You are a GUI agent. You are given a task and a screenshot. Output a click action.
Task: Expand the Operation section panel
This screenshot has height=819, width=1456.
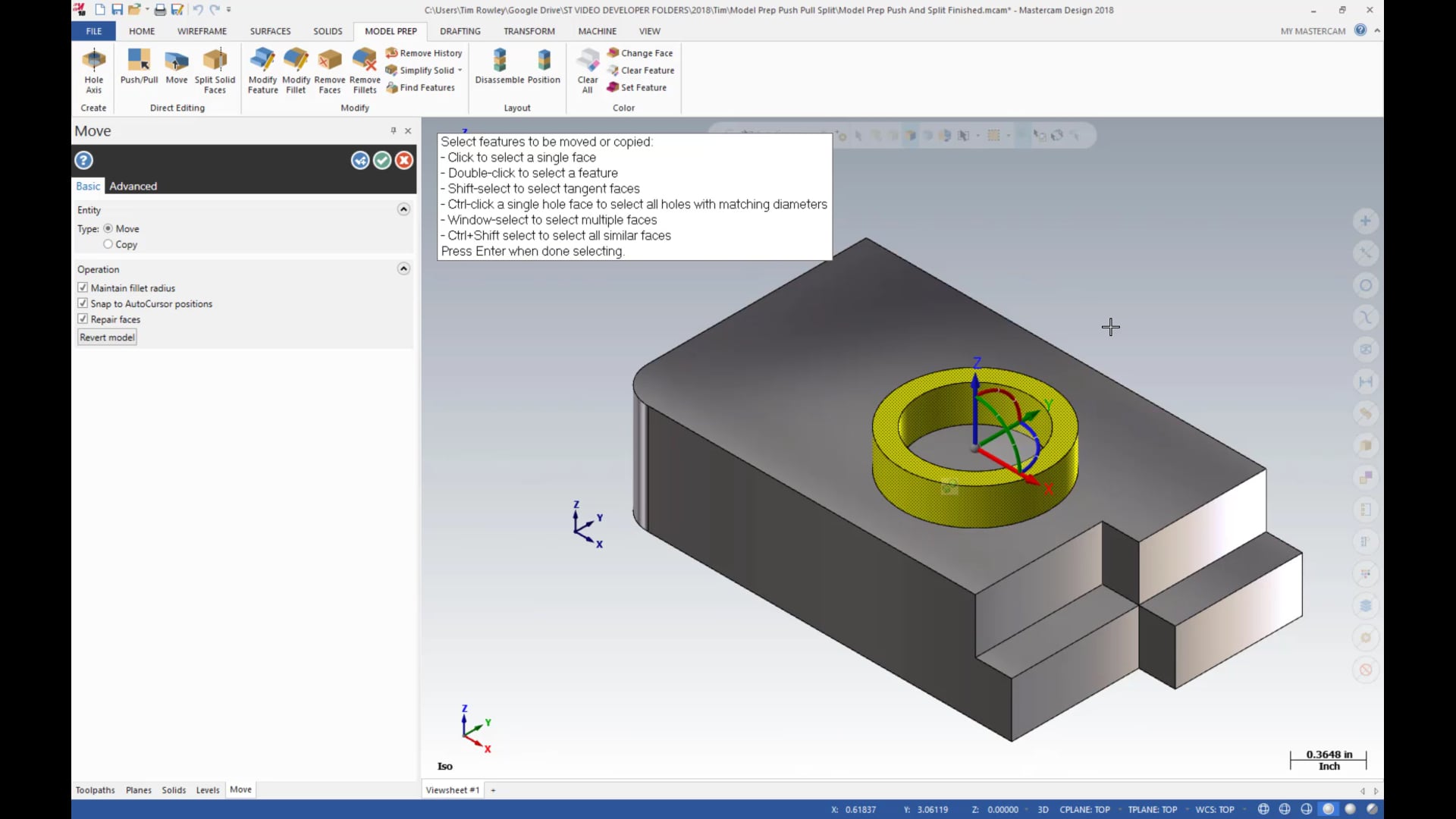pyautogui.click(x=404, y=268)
